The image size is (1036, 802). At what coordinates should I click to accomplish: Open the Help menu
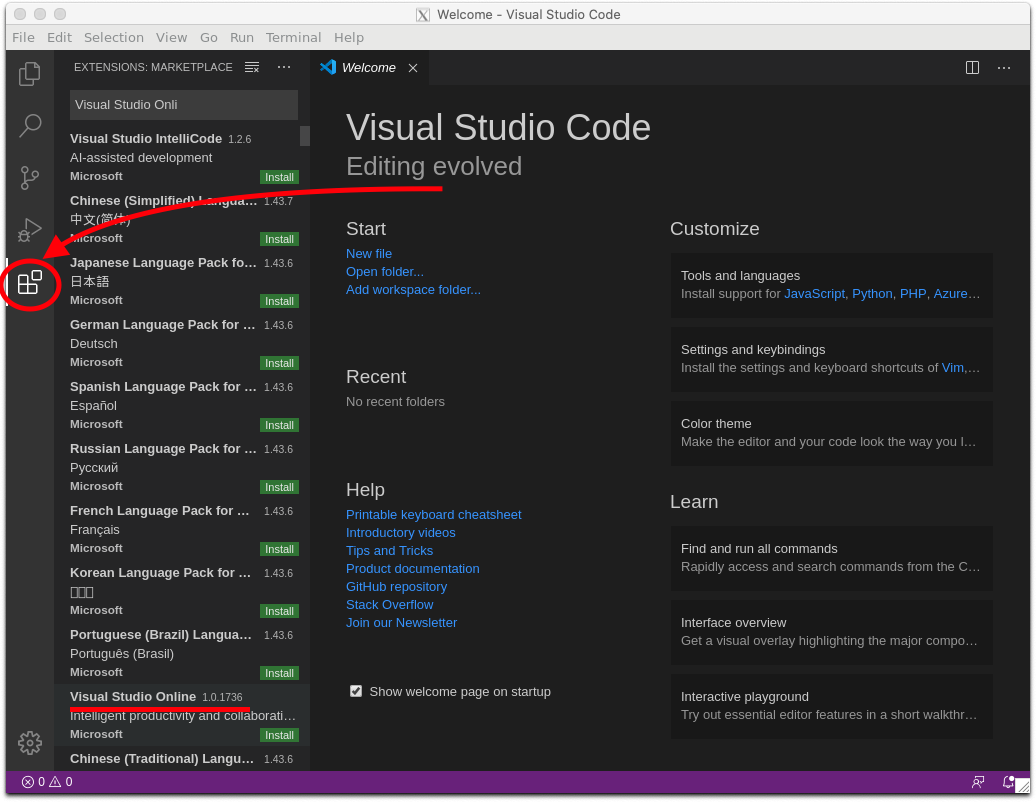point(349,38)
